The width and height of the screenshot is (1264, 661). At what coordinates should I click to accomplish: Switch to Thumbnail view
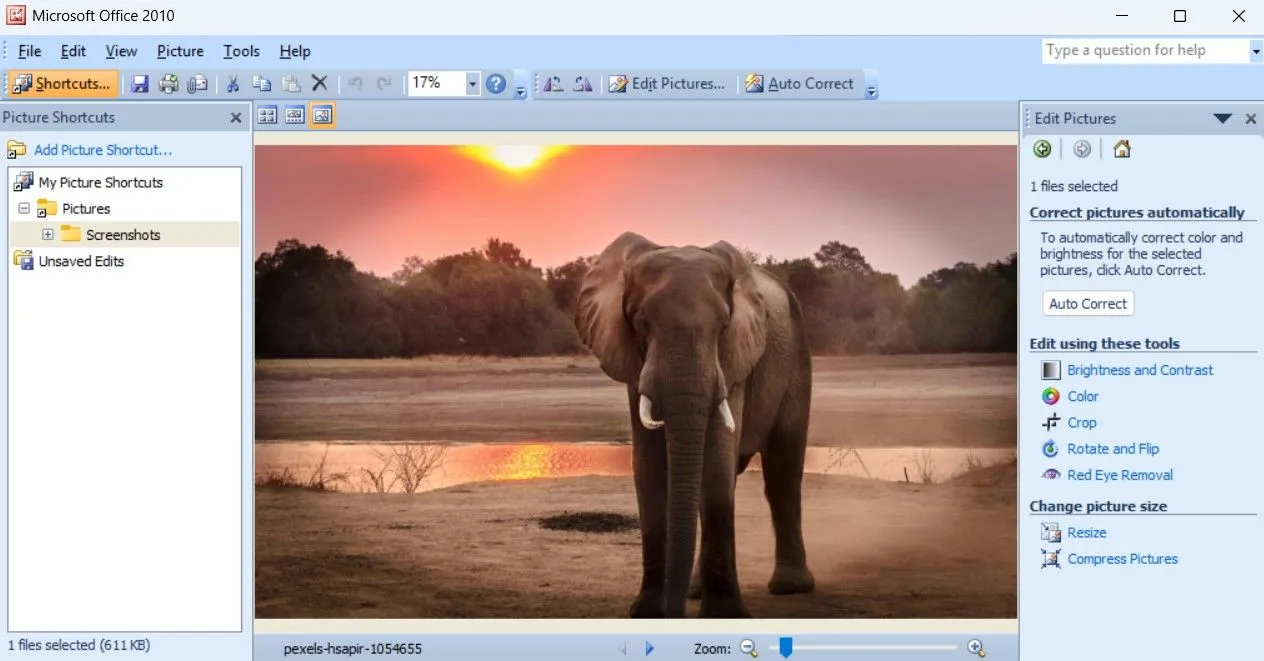[267, 115]
